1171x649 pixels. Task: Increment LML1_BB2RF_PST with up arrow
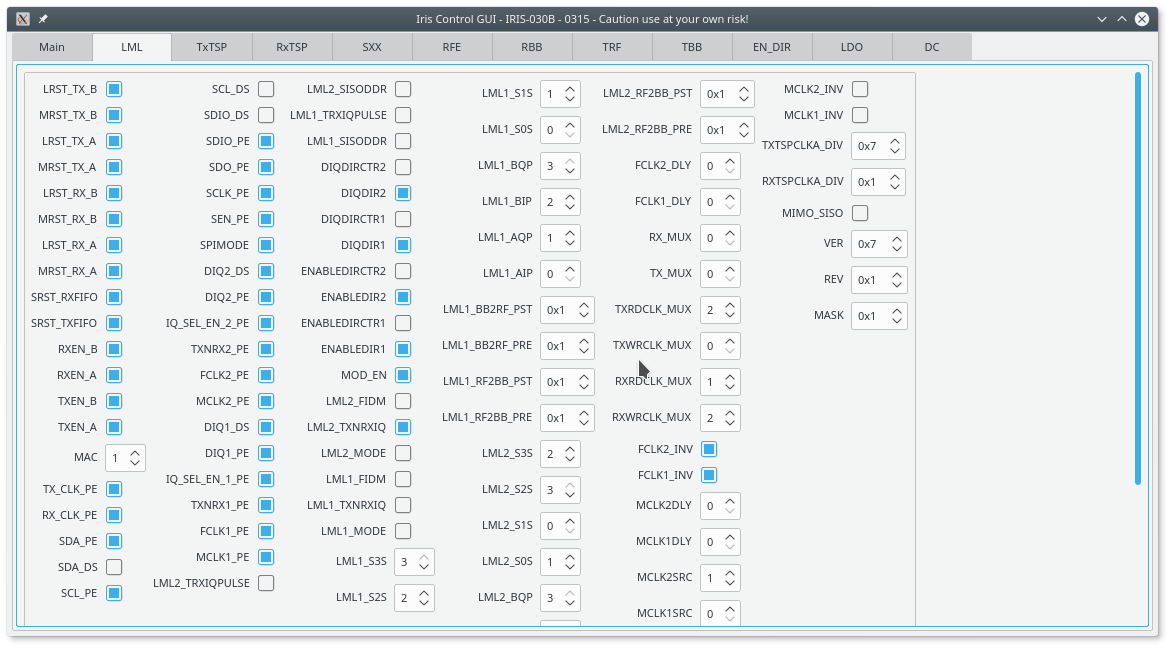click(x=584, y=305)
